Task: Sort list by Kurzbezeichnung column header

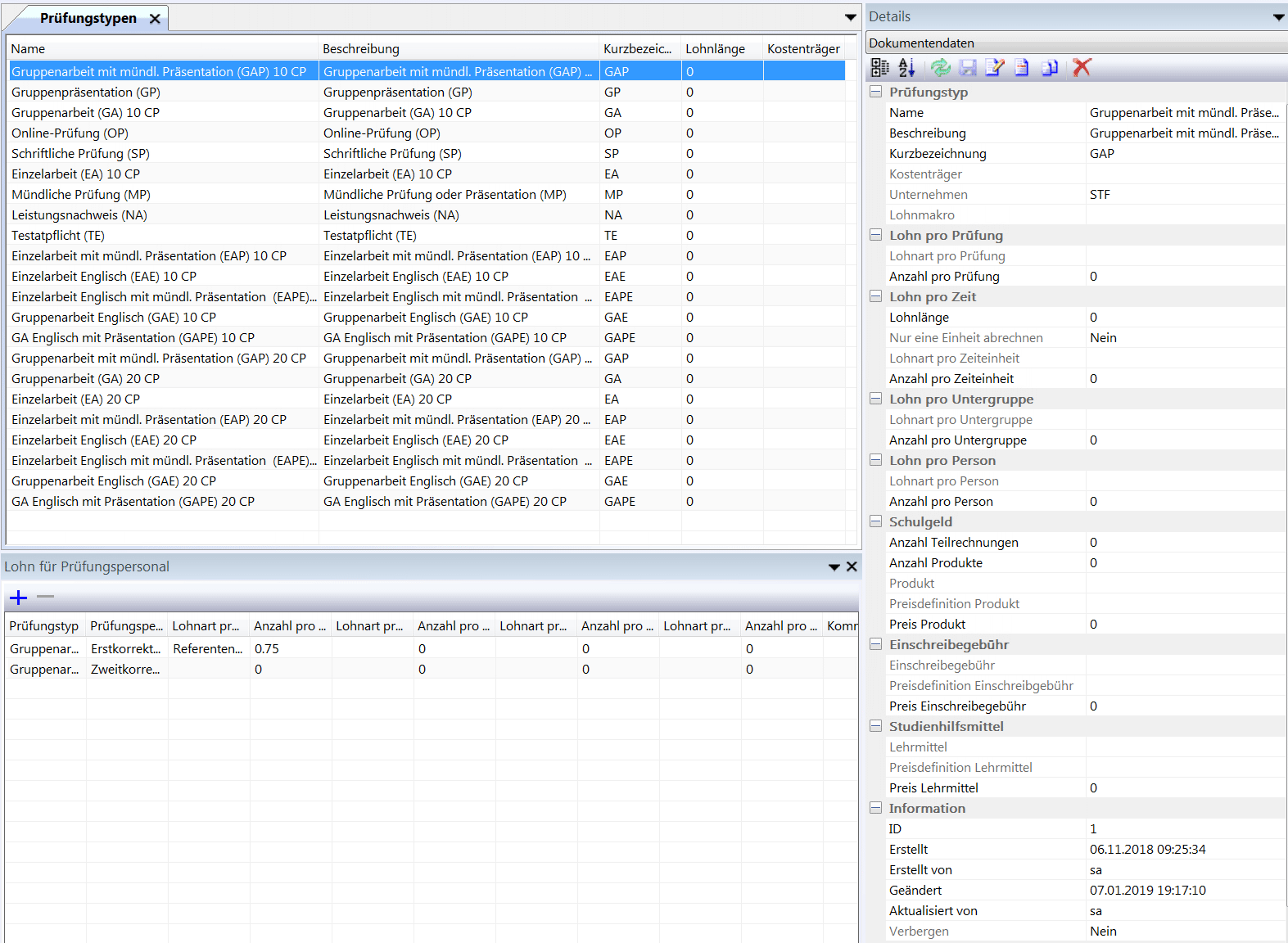Action: [x=637, y=49]
